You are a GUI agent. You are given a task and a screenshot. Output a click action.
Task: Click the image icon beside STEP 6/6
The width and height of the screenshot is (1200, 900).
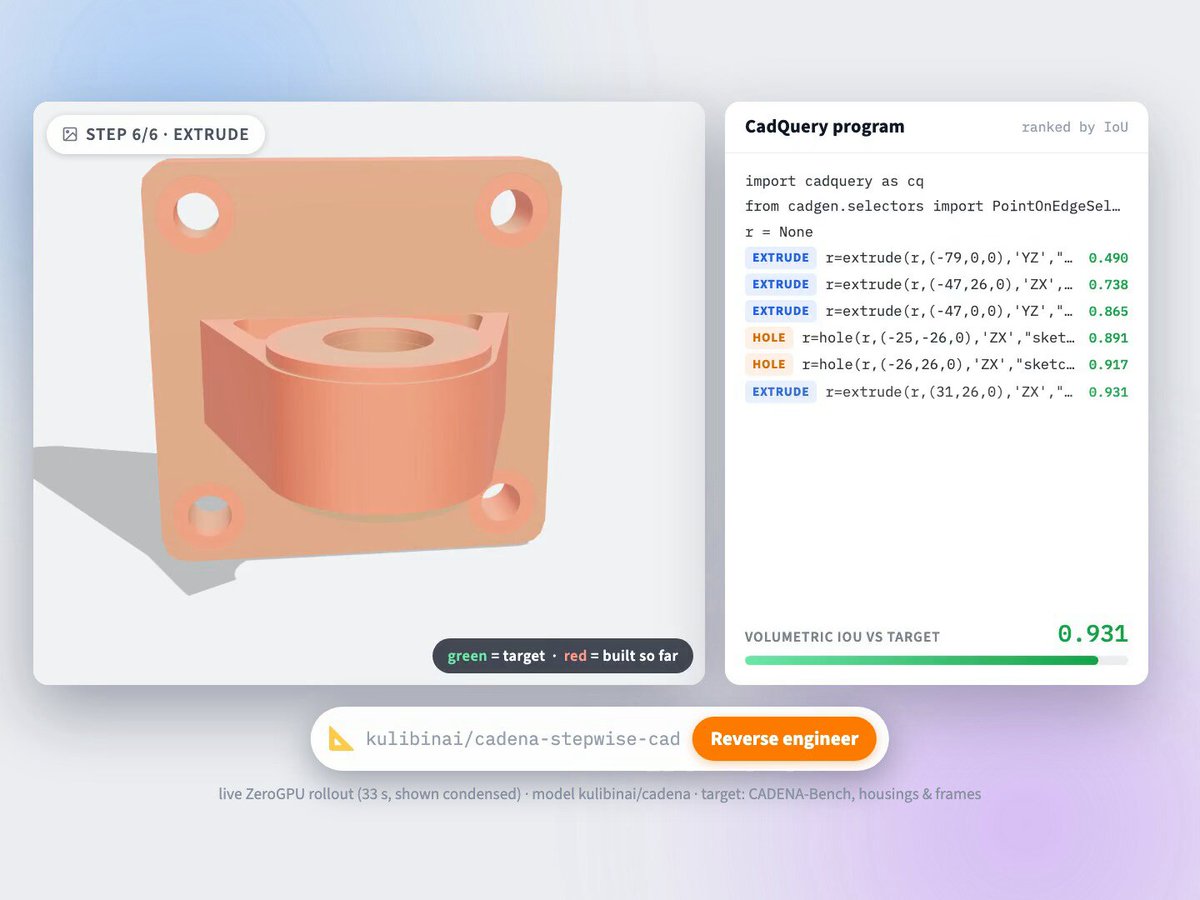[x=70, y=134]
